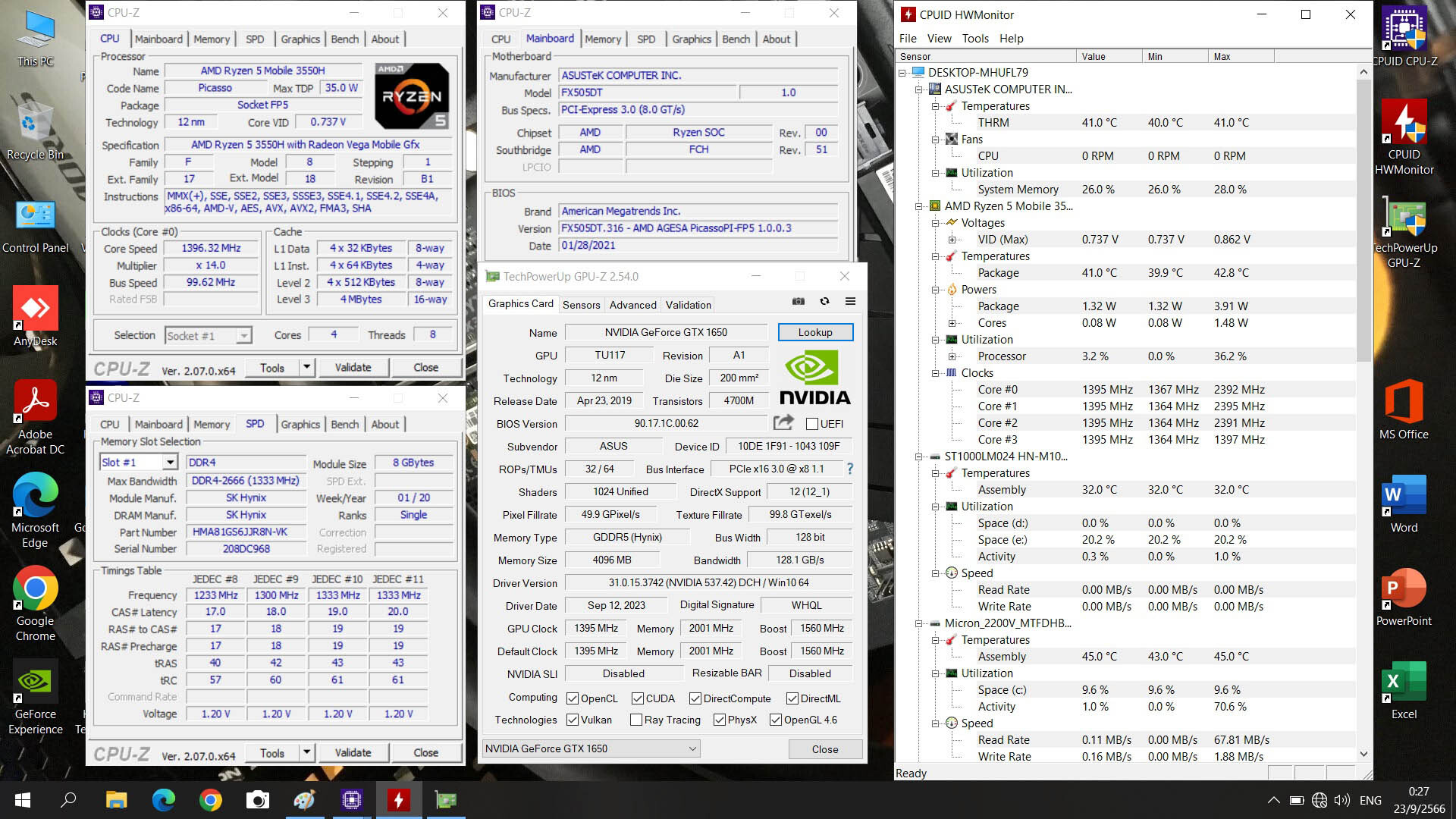Collapse the Clocks tree node in HWMonitor
This screenshot has height=819, width=1456.
coord(936,373)
